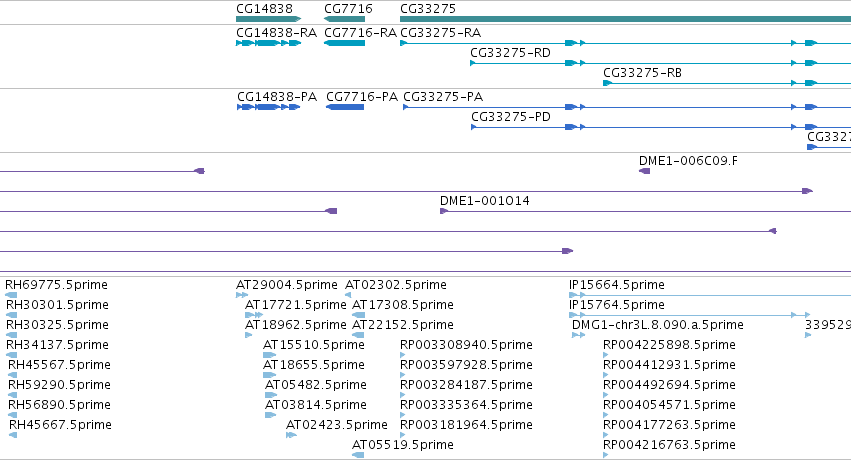Click the AT17721.5prime EST label
The width and height of the screenshot is (851, 460).
tap(296, 305)
